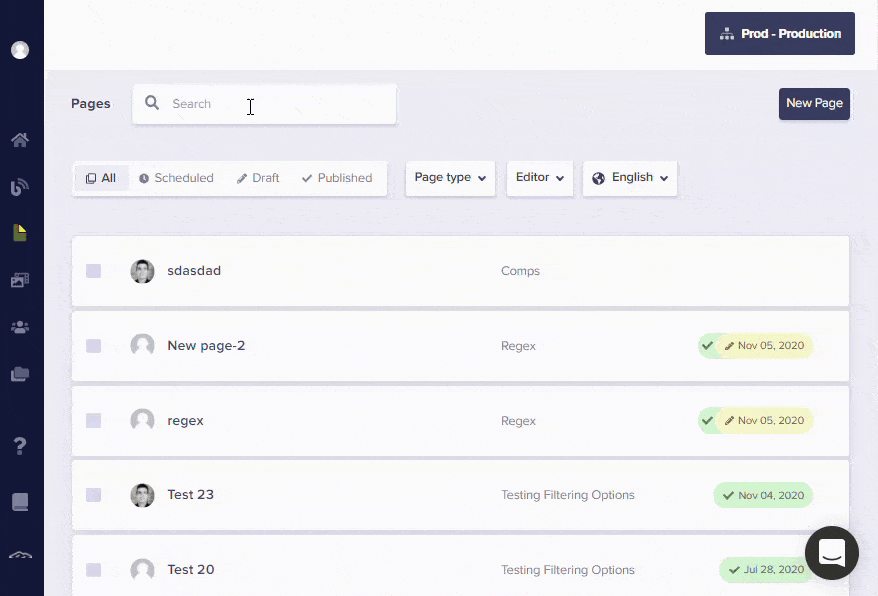Open the folders icon in sidebar

(20, 375)
